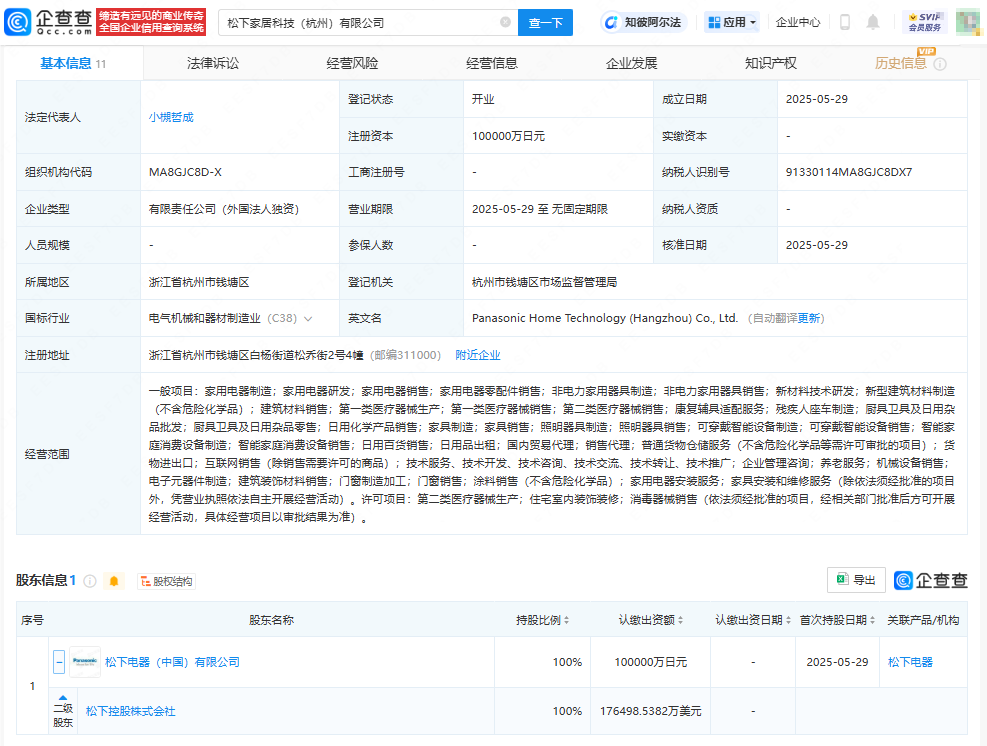This screenshot has height=746, width=987.
Task: Export the shareholder table with 导出
Action: 856,580
